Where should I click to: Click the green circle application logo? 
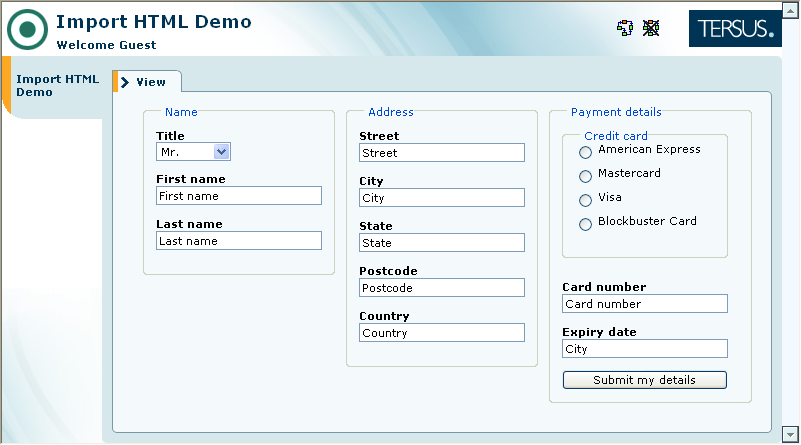[x=27, y=29]
